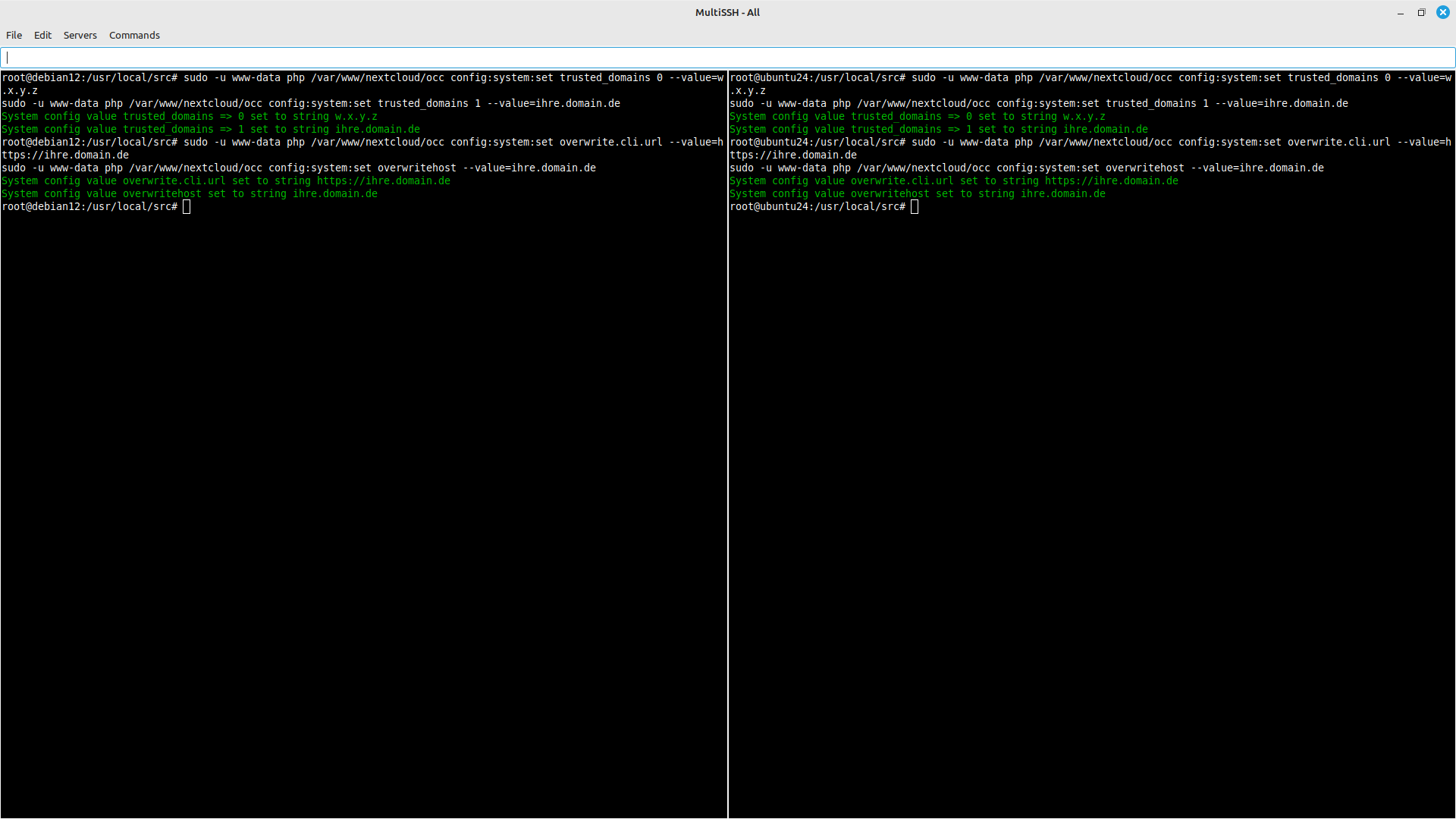
Task: Click debian12 'trusted_domains => 0 set to string' line
Action: coord(190,116)
